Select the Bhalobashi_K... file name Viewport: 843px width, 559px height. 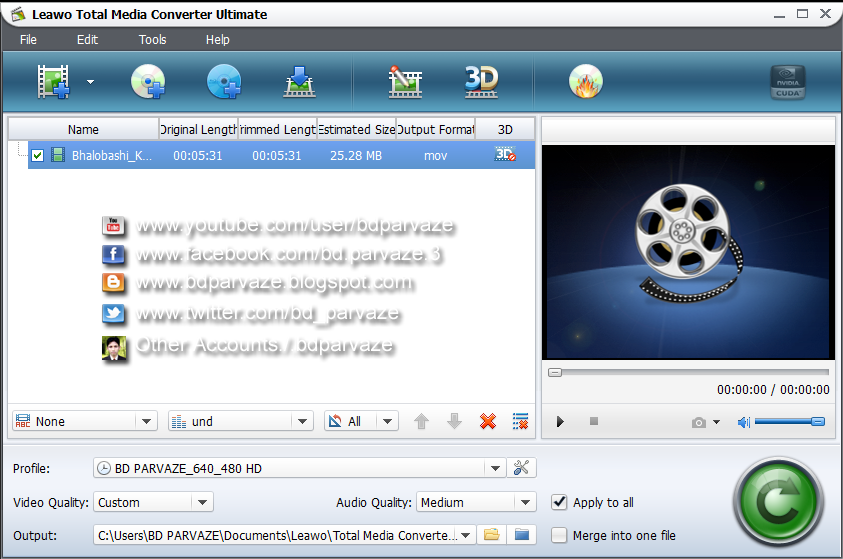[112, 155]
